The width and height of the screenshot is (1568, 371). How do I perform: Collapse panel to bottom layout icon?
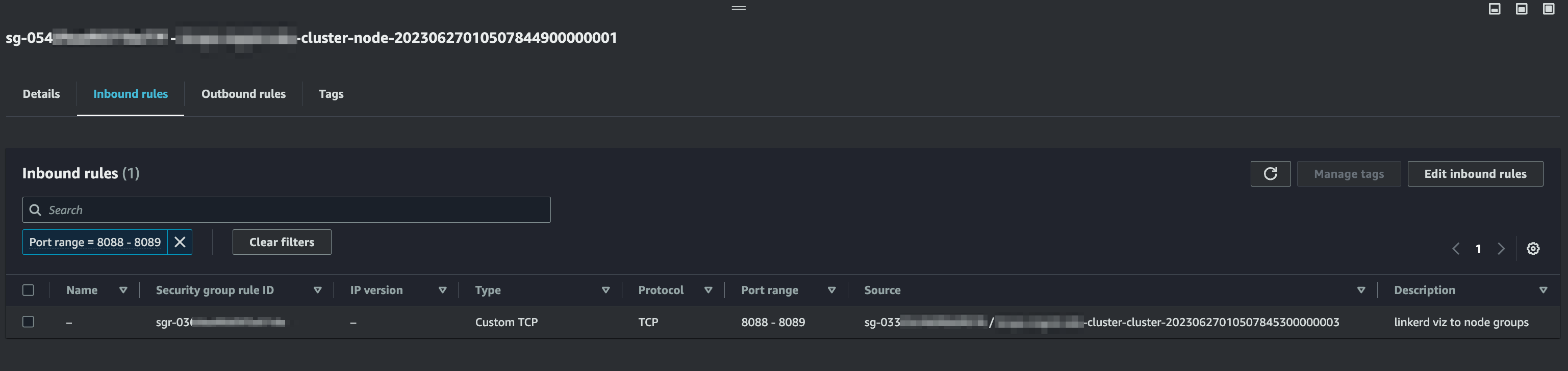point(1495,9)
